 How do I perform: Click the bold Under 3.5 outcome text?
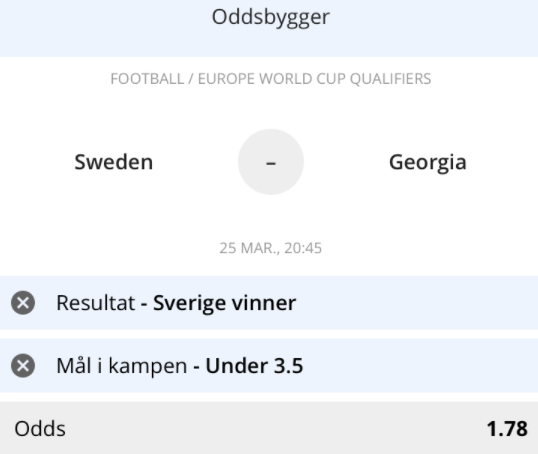pos(254,365)
